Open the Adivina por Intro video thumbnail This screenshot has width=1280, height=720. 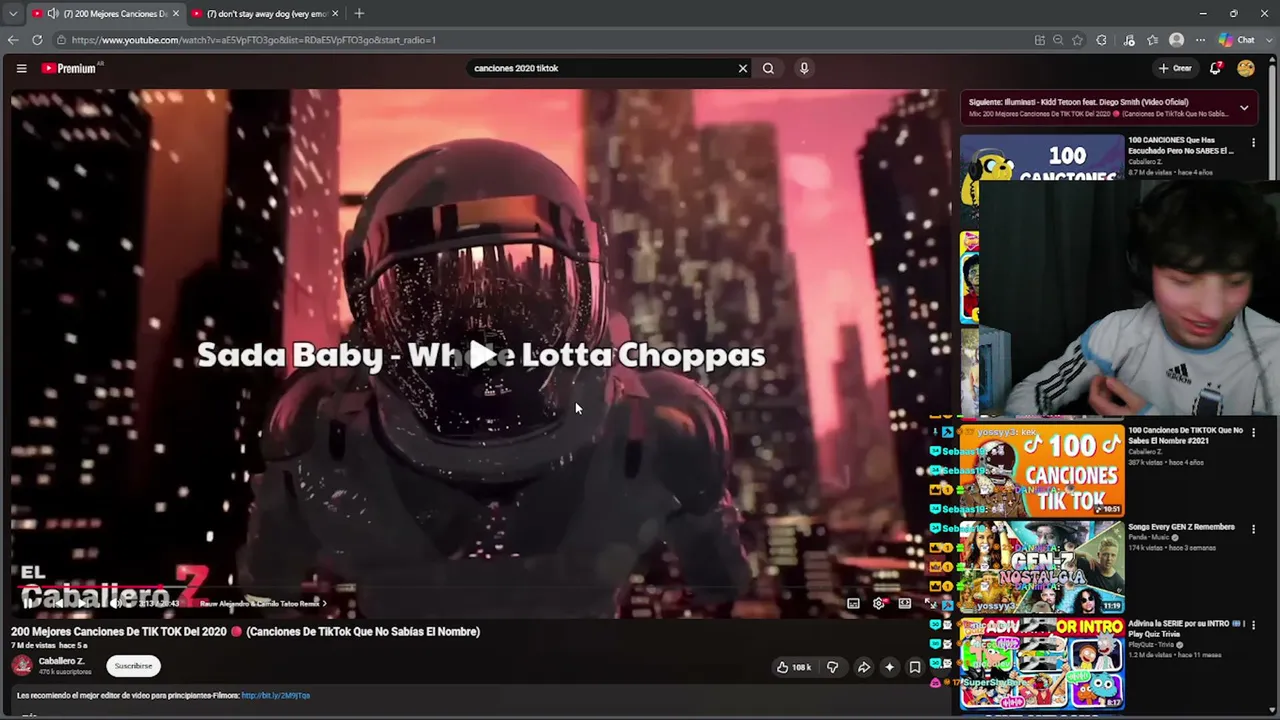(x=1042, y=663)
